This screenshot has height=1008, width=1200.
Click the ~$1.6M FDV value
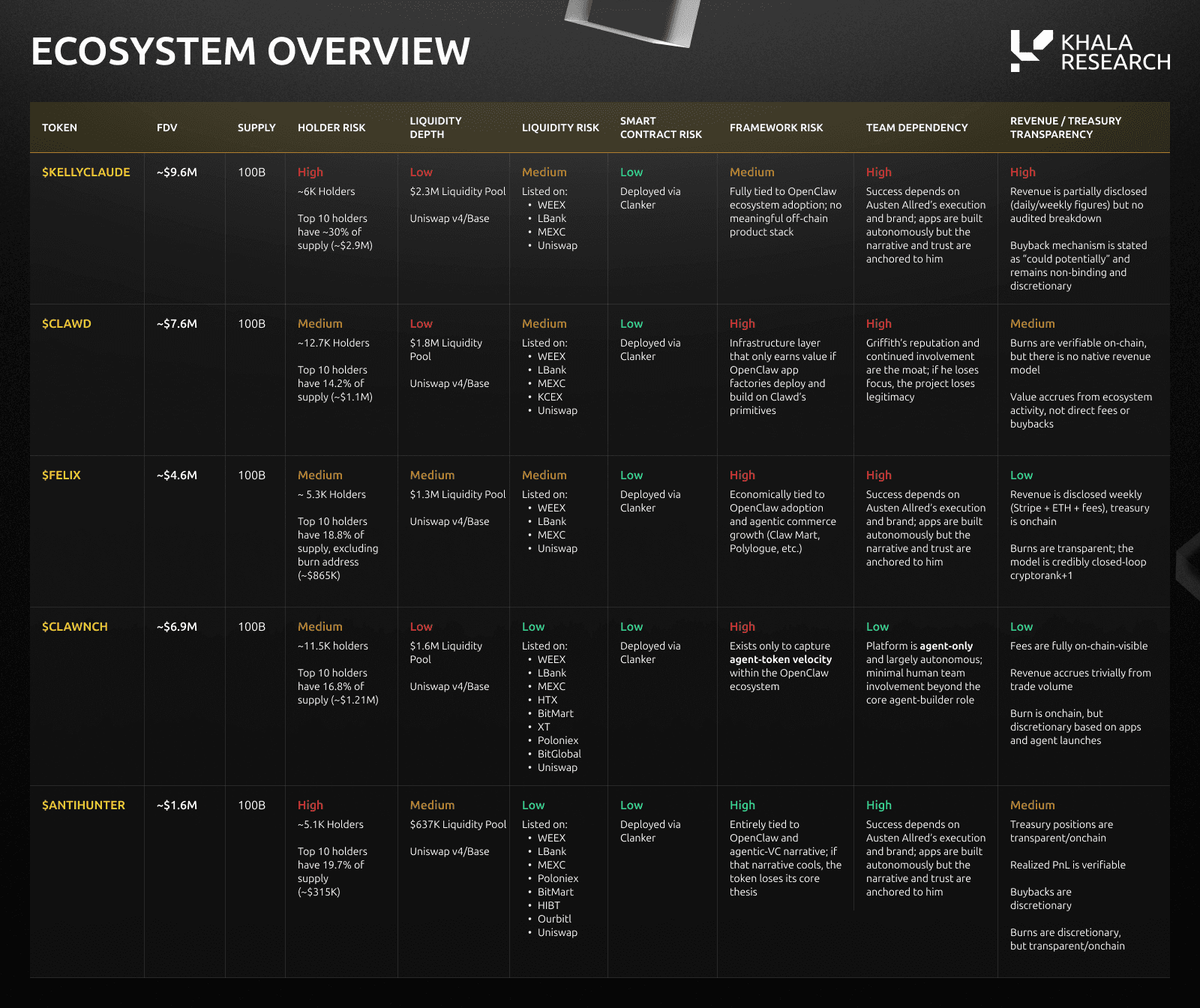pos(177,805)
